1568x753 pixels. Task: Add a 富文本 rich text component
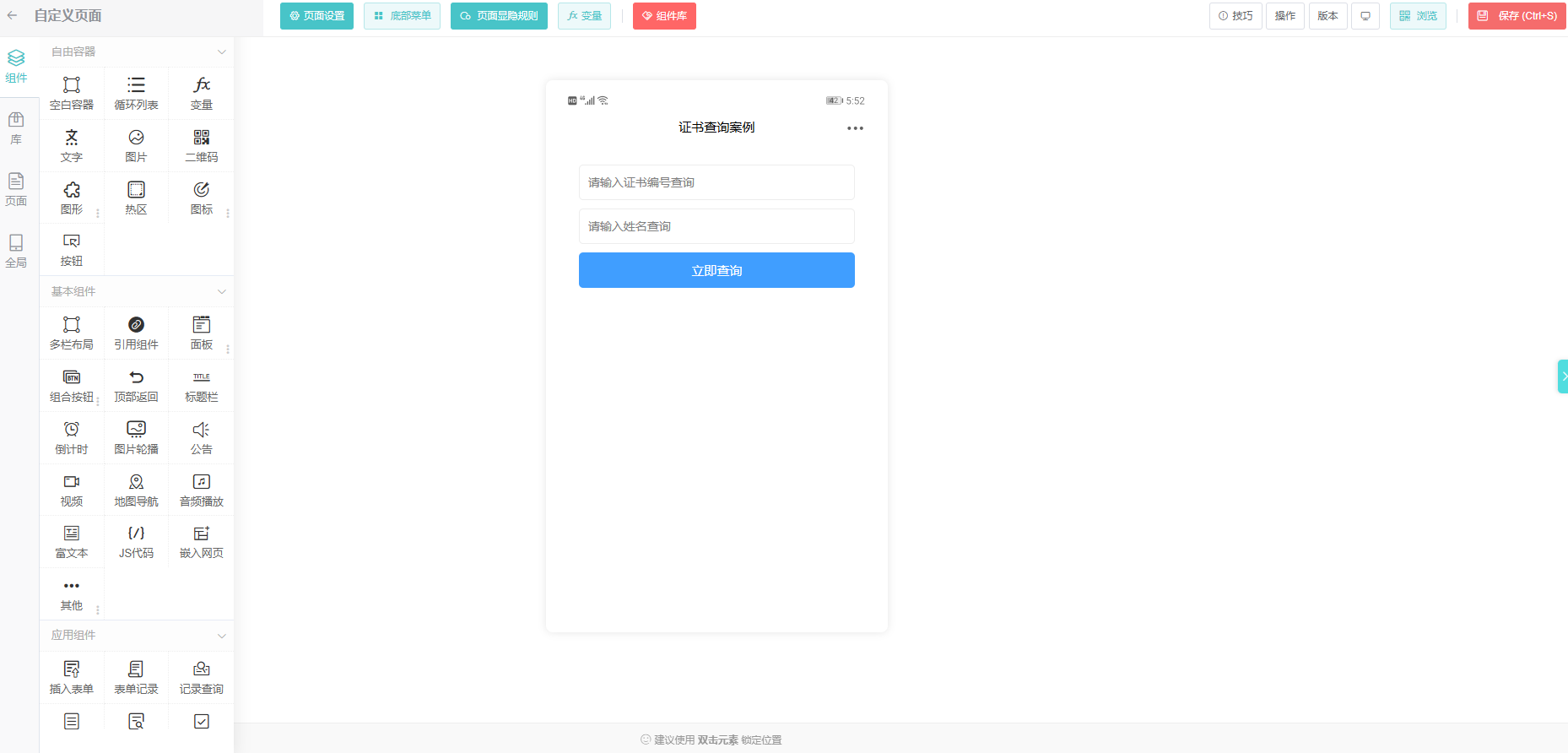[x=72, y=542]
